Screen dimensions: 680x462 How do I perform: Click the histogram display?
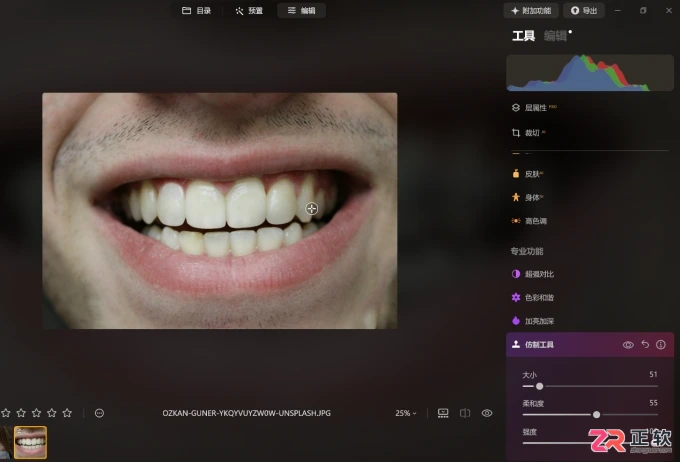(x=590, y=73)
